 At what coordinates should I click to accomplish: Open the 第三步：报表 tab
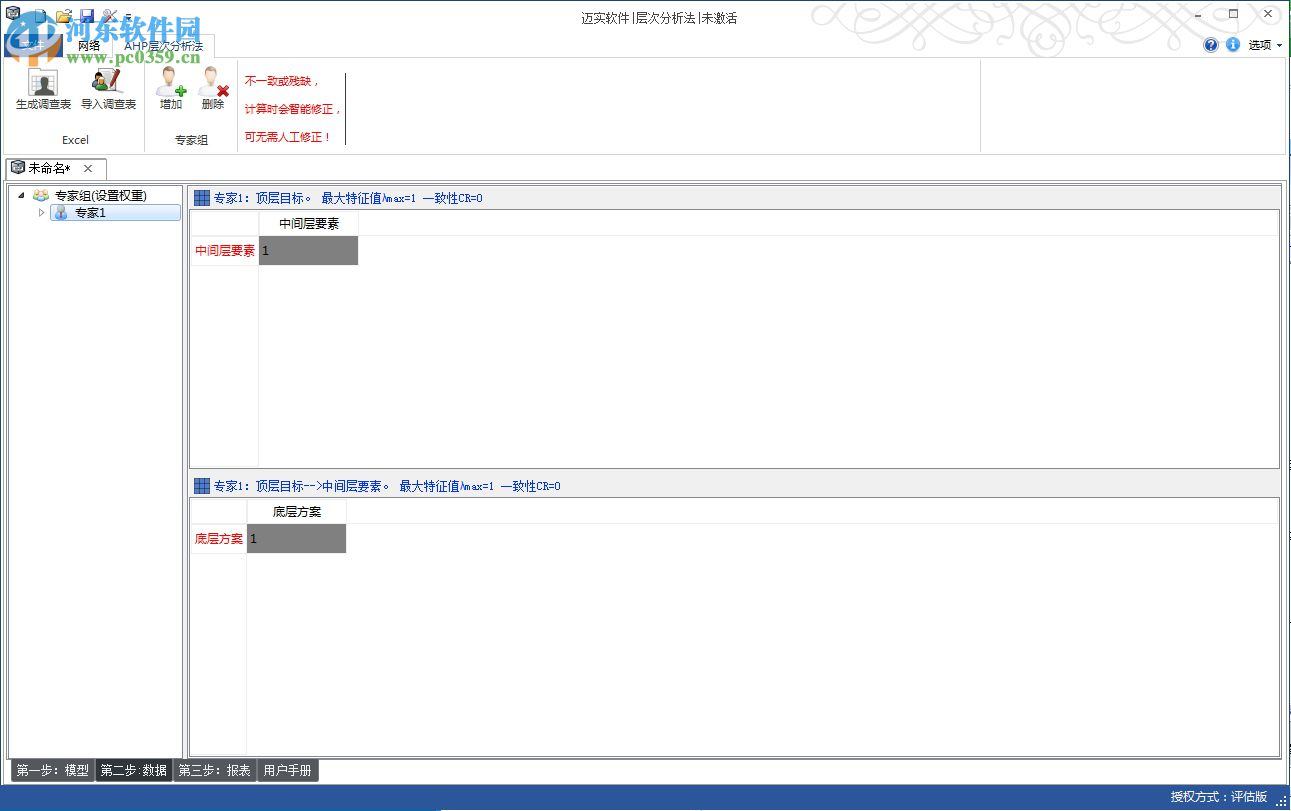pyautogui.click(x=215, y=770)
